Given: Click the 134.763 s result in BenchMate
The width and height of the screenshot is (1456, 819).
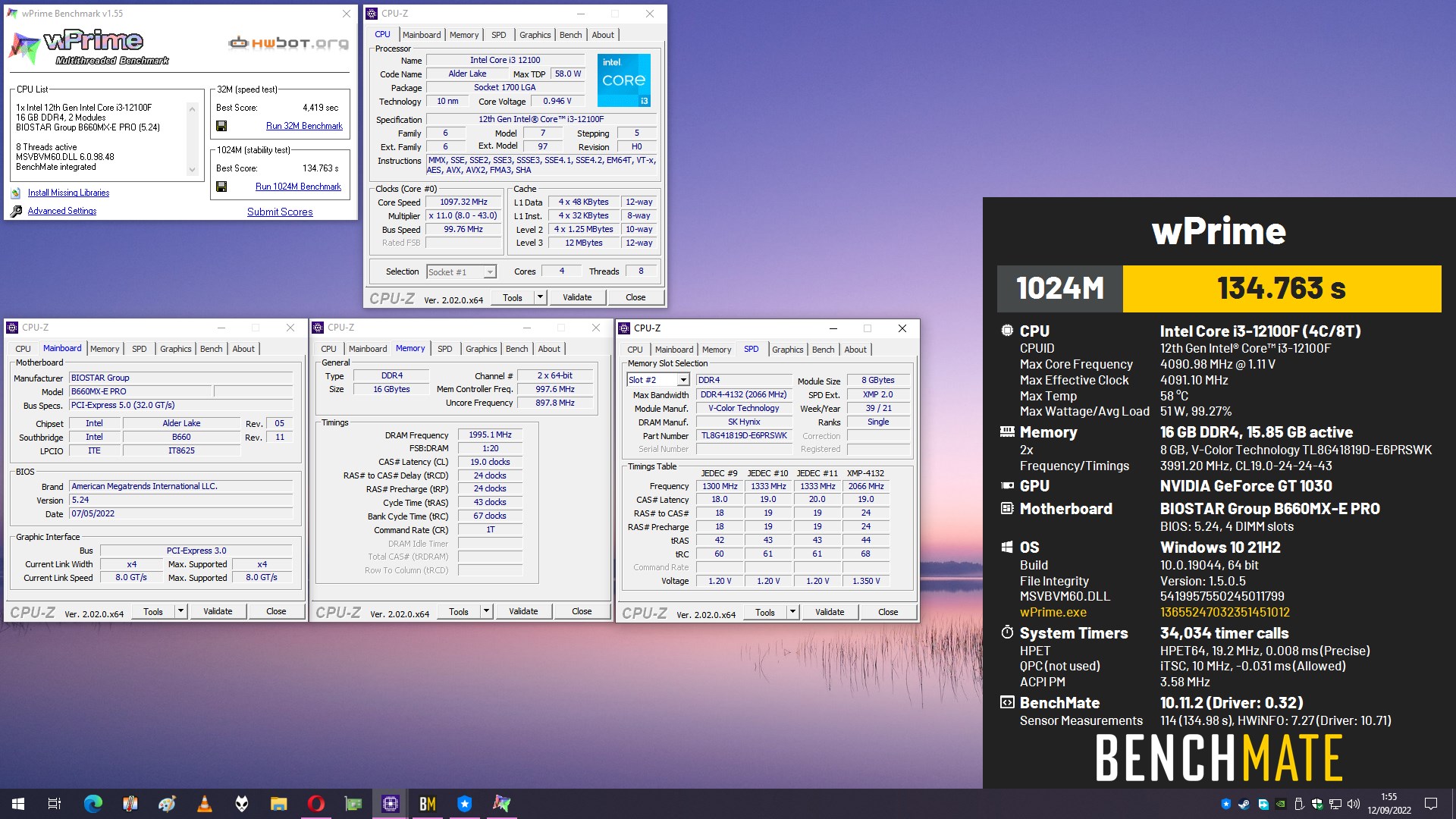Looking at the screenshot, I should tap(1282, 288).
